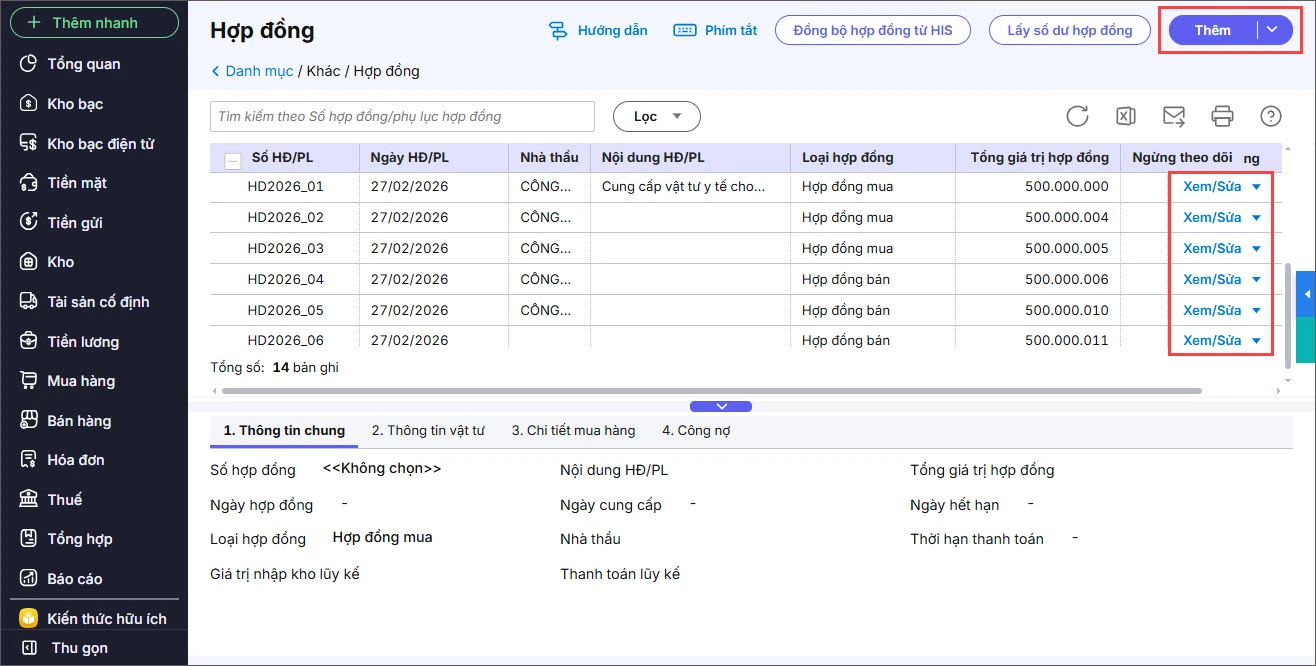Open help via question mark icon
This screenshot has width=1316, height=666.
click(1270, 116)
